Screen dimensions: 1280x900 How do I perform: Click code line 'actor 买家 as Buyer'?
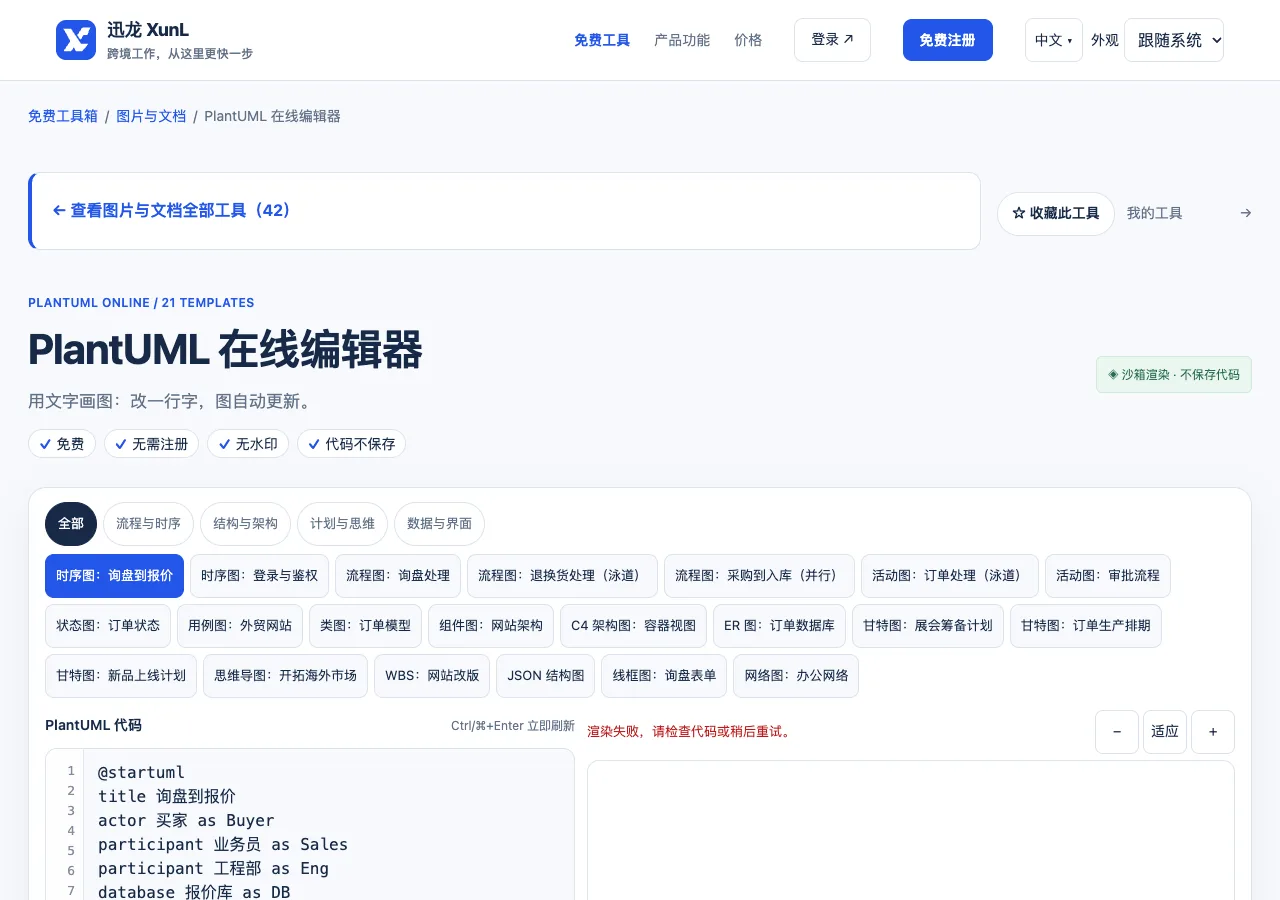(x=186, y=820)
